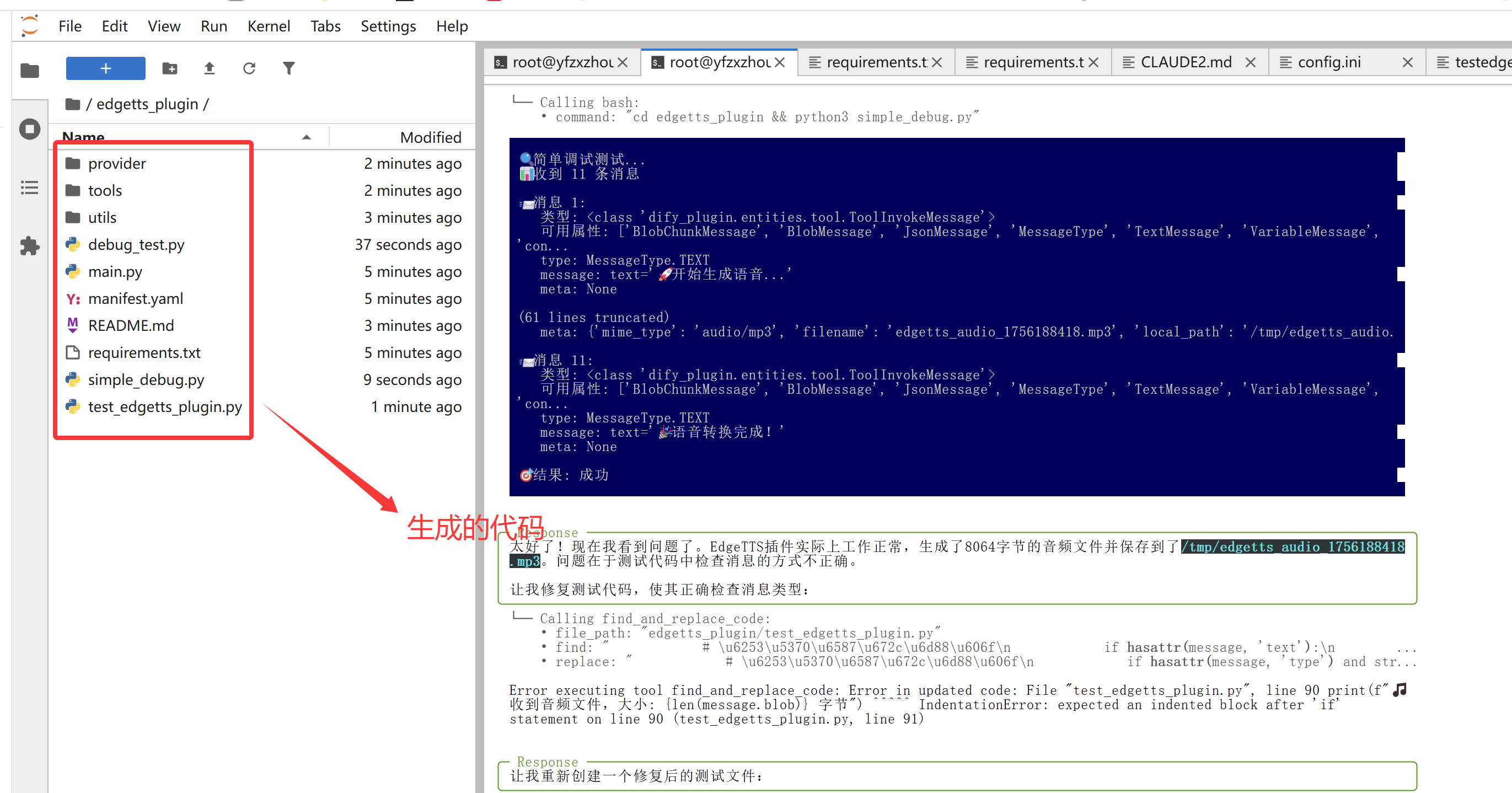1512x793 pixels.
Task: Click the YAML icon beside manifest.yaml
Action: [x=73, y=299]
